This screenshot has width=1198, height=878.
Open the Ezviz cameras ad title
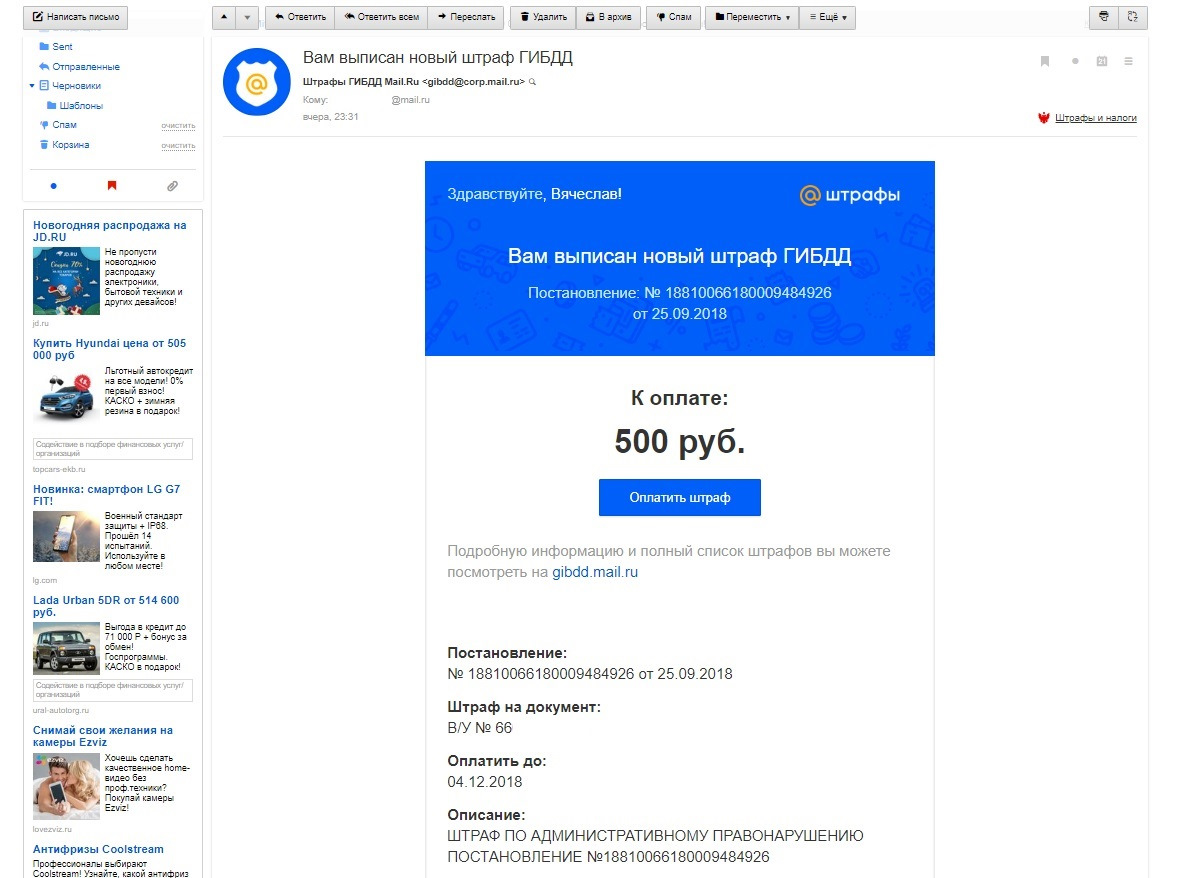point(102,736)
